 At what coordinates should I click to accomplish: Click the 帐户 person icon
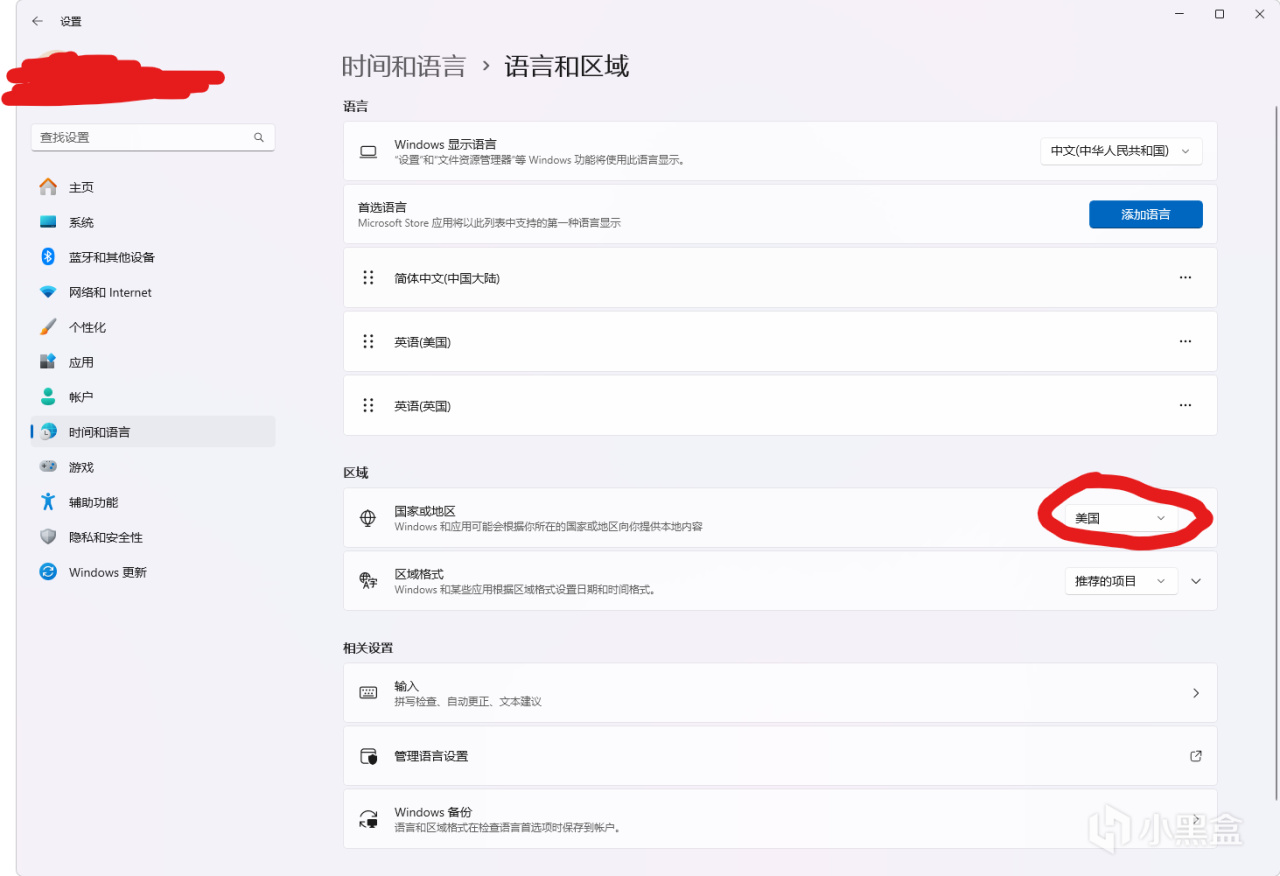(x=48, y=397)
